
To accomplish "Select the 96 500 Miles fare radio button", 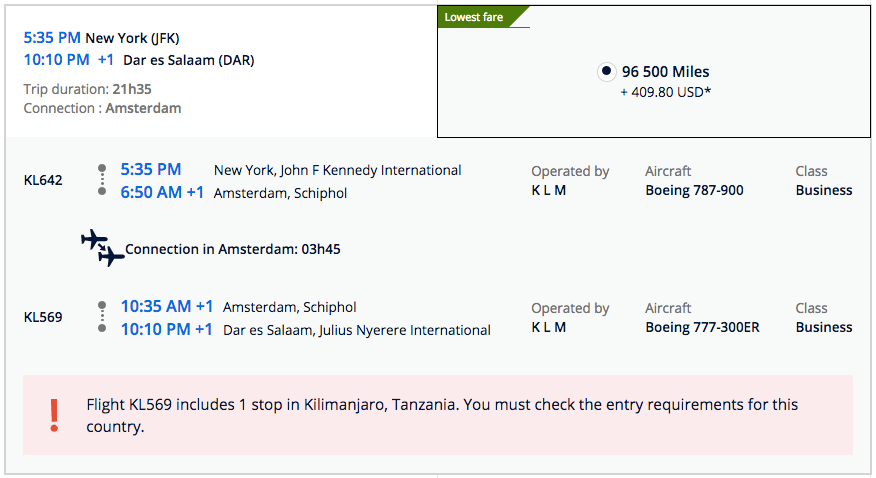I will [x=606, y=72].
